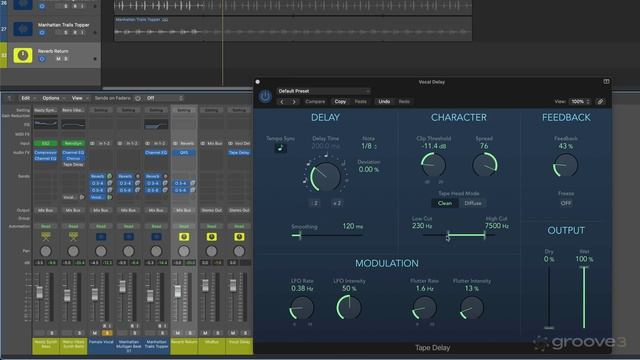Toggle power on Manhattan Trails Topper track header

tap(42, 33)
